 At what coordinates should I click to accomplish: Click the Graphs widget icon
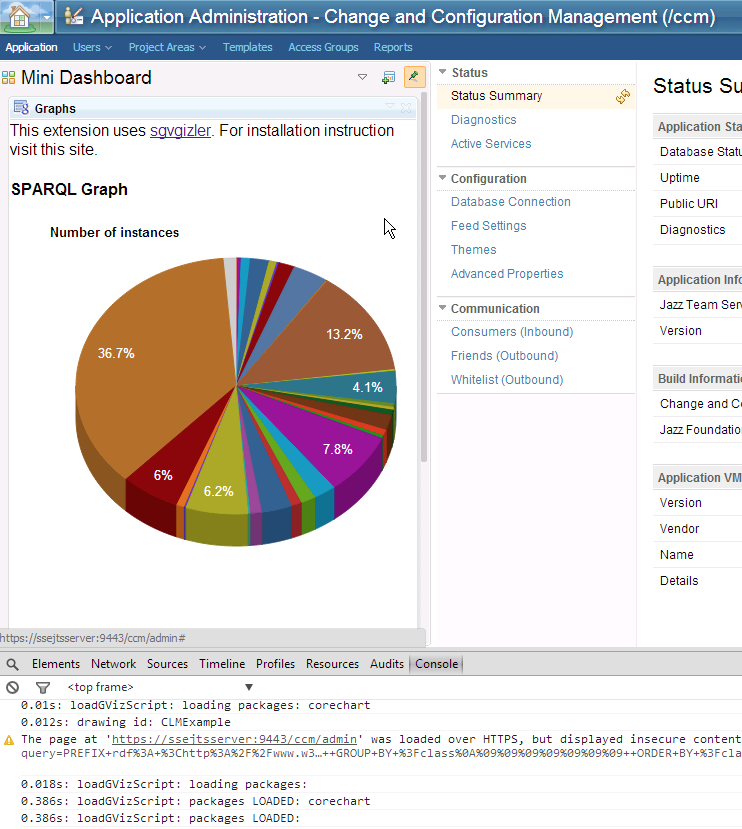coord(21,108)
